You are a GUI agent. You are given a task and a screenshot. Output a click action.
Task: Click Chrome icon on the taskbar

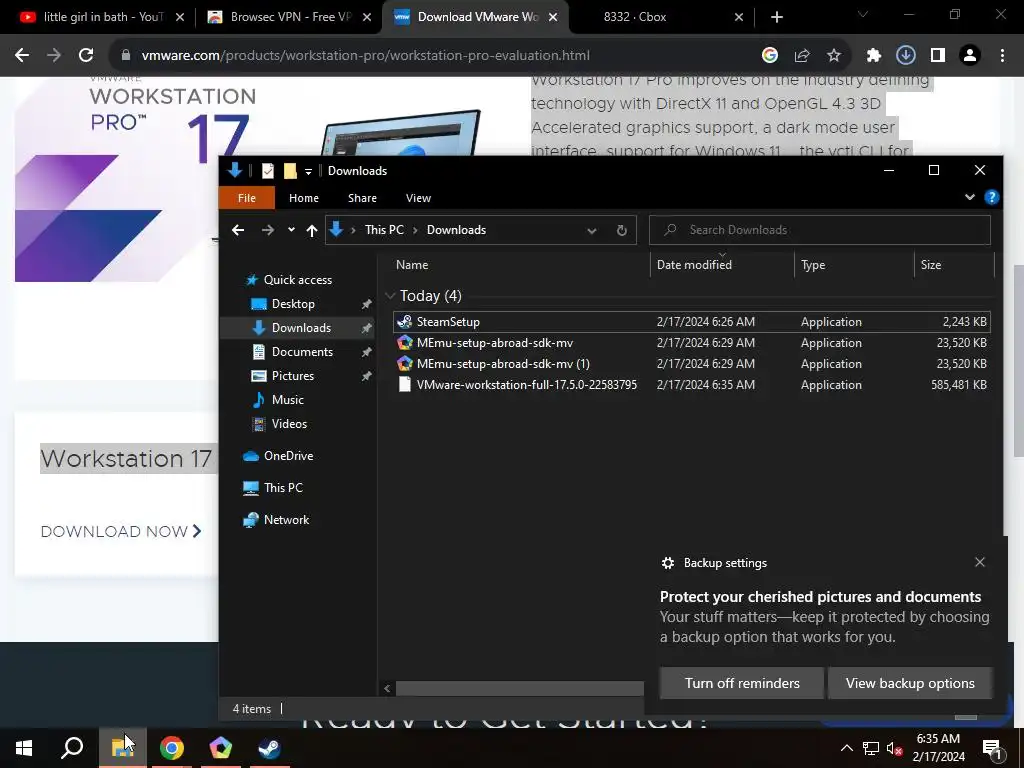pyautogui.click(x=172, y=748)
